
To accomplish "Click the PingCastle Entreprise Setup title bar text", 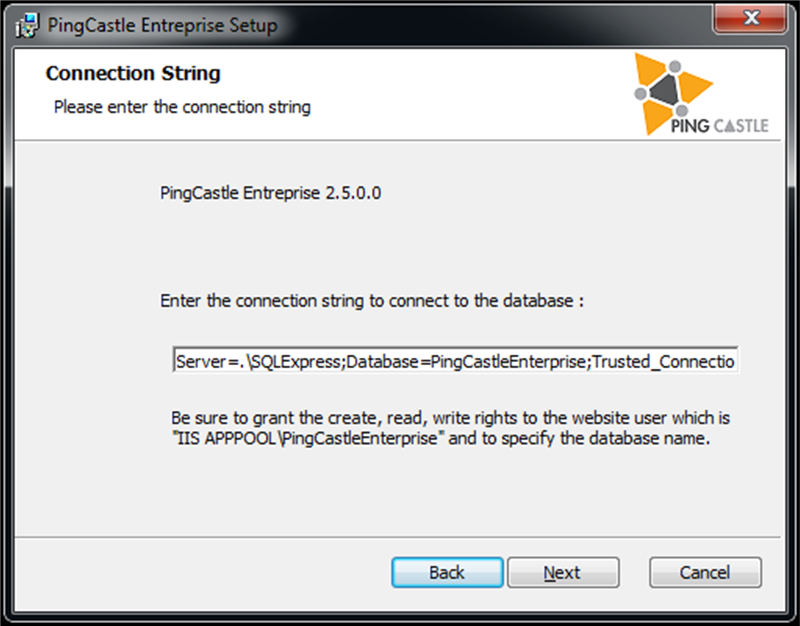I will coord(163,25).
